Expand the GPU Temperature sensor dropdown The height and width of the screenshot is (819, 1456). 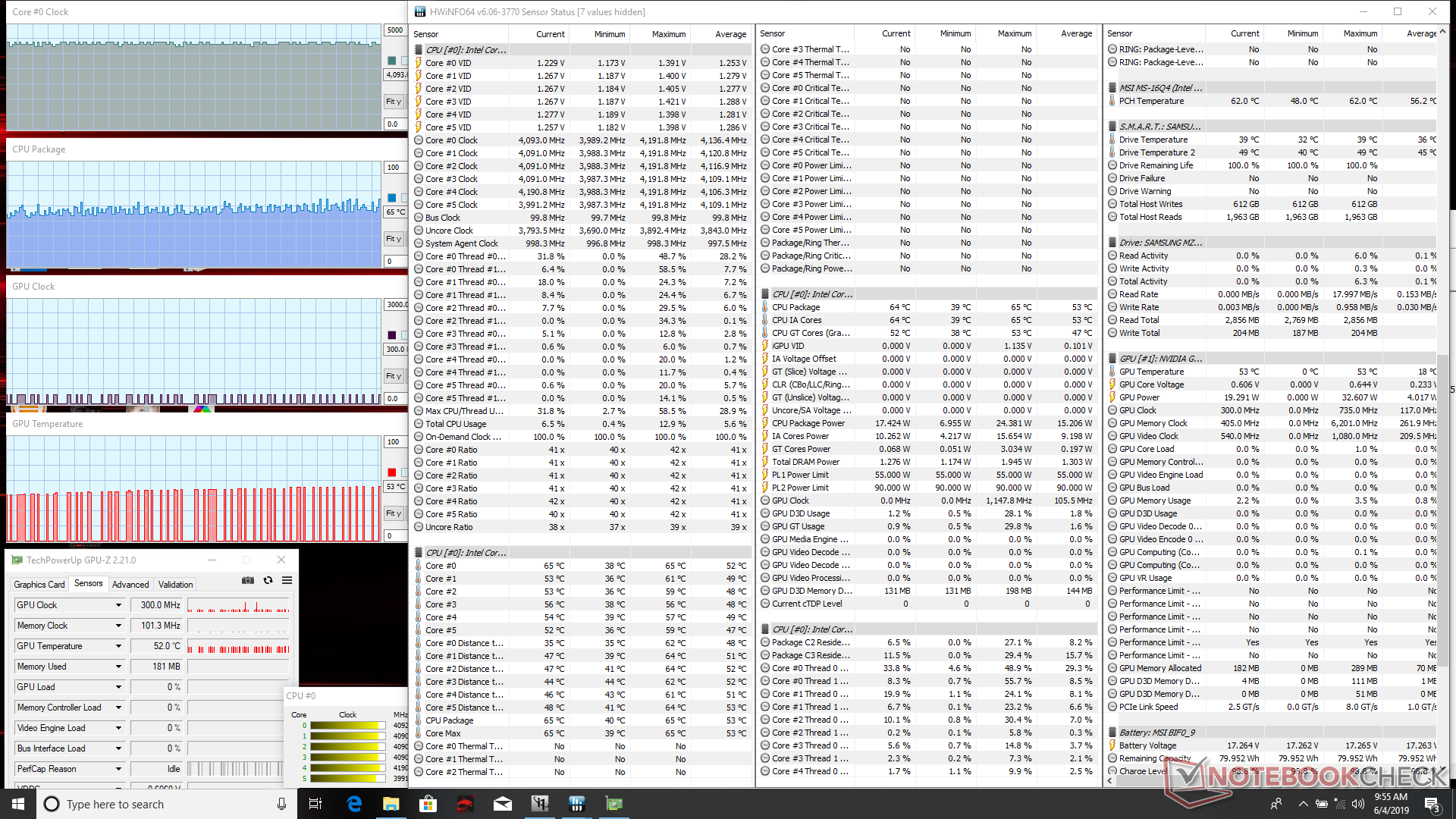click(x=118, y=646)
